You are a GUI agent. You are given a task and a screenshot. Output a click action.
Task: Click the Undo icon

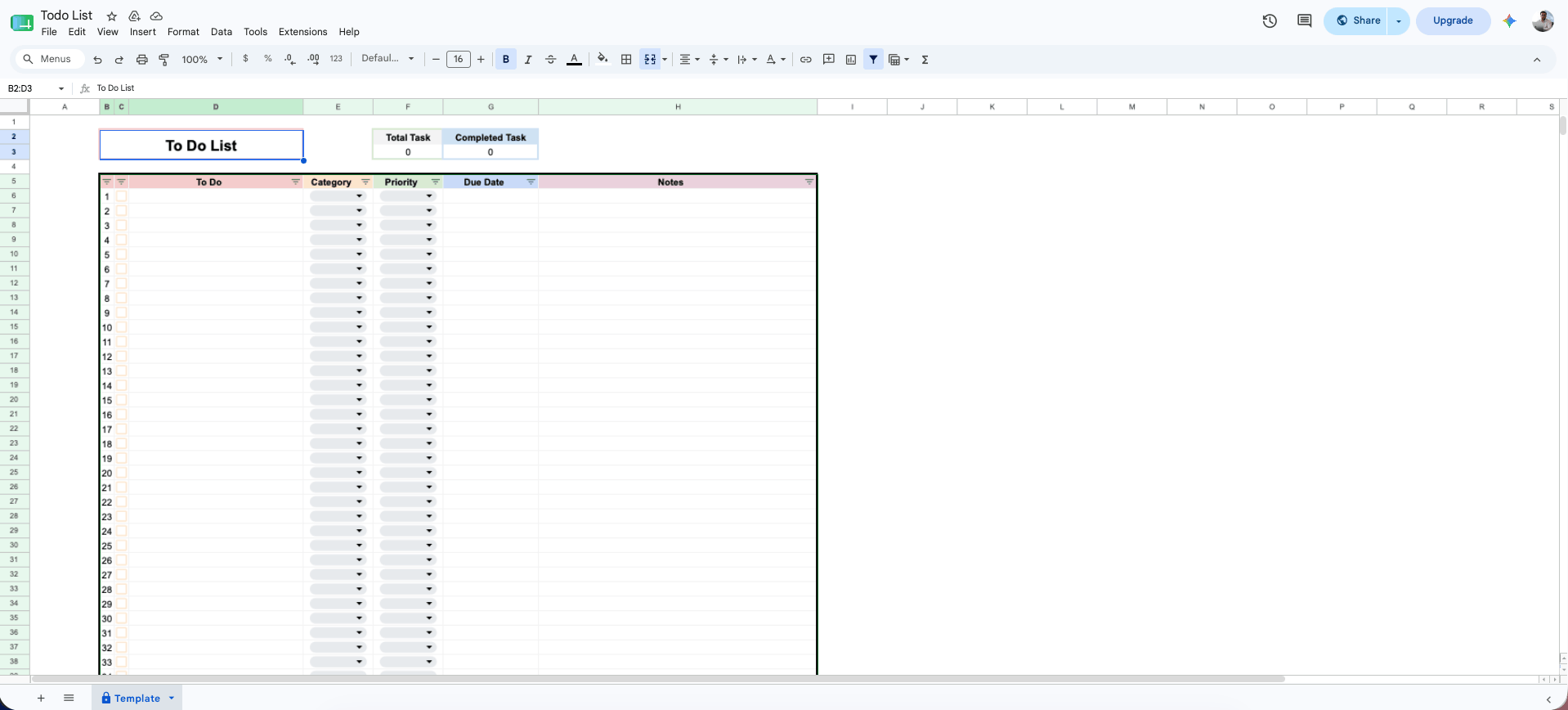coord(97,60)
